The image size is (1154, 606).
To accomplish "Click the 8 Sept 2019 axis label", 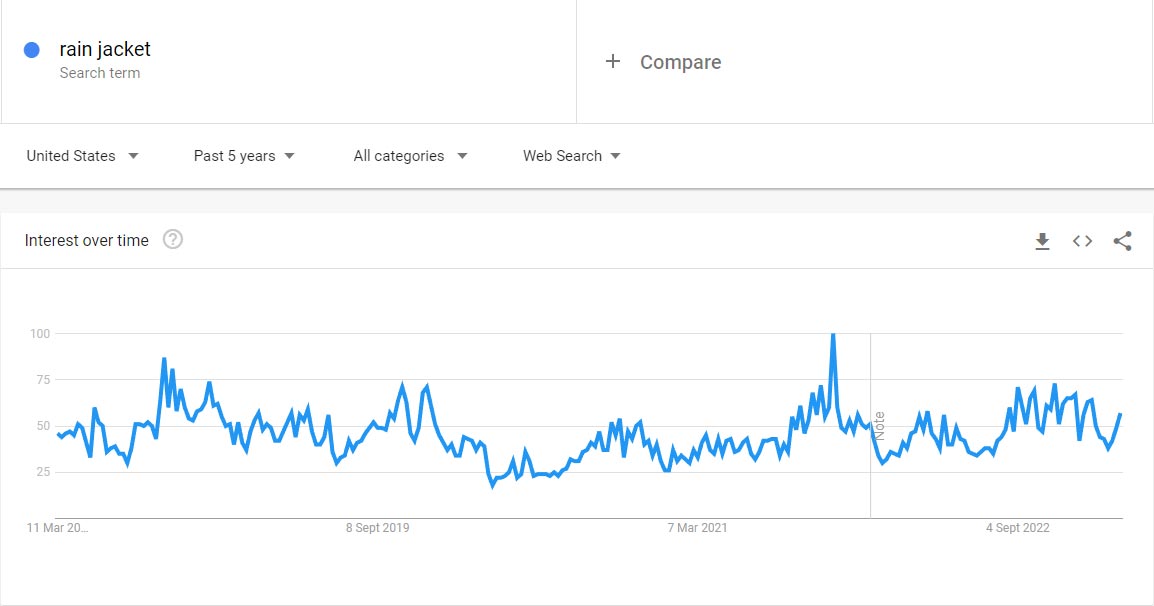I will click(378, 528).
